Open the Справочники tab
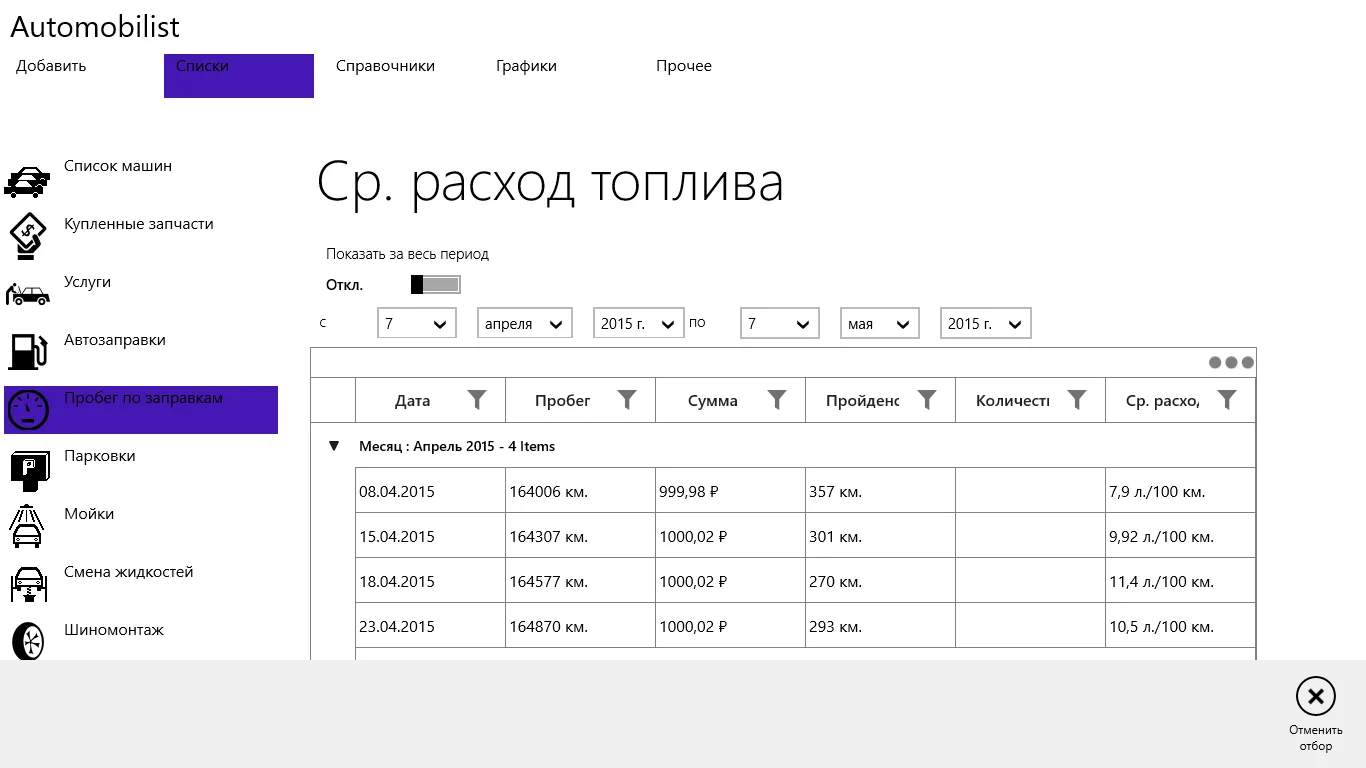Image resolution: width=1366 pixels, height=768 pixels. (385, 66)
